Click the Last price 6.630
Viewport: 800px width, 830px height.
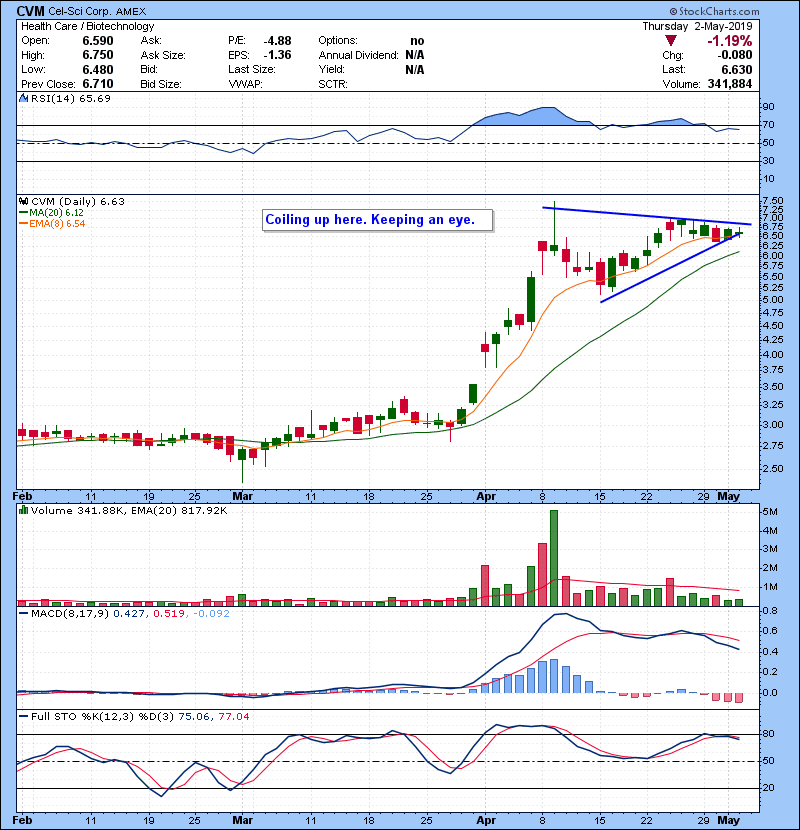tap(736, 69)
